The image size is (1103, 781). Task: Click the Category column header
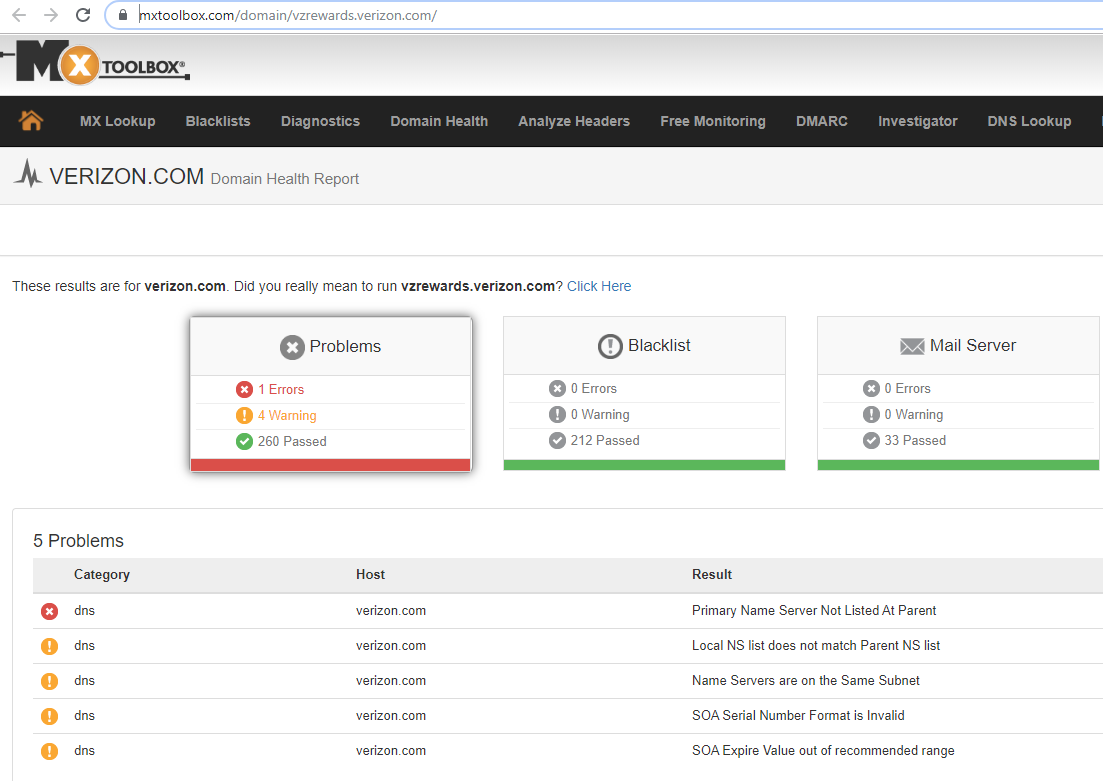coord(102,574)
